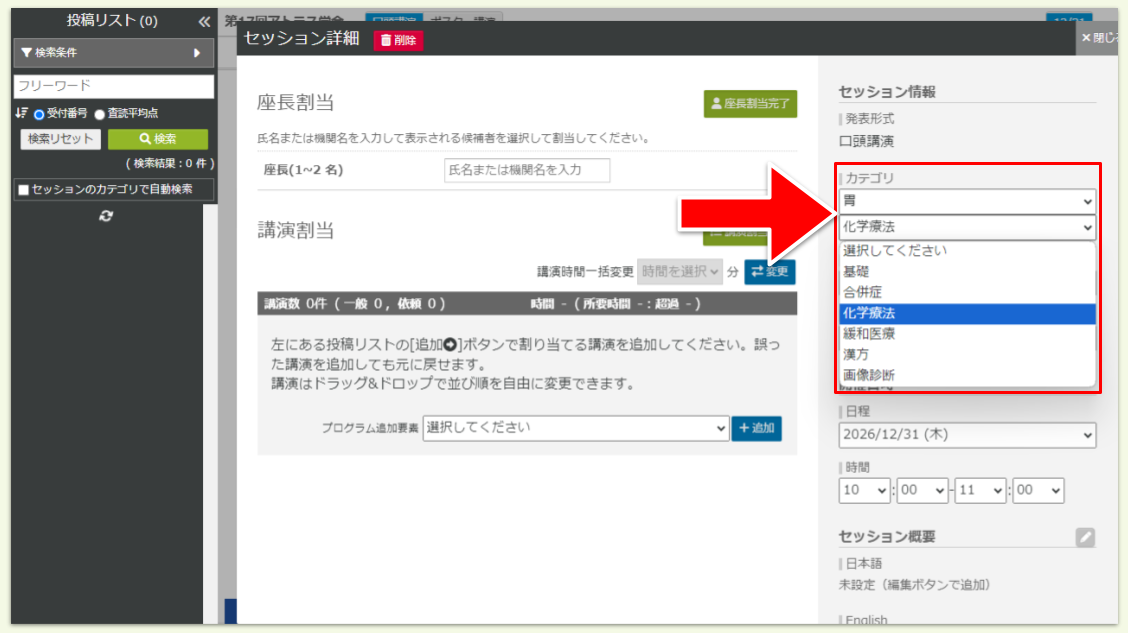The image size is (1128, 633).
Task: Collapse the 投稿リスト sidebar with the « icon
Action: coord(204,20)
